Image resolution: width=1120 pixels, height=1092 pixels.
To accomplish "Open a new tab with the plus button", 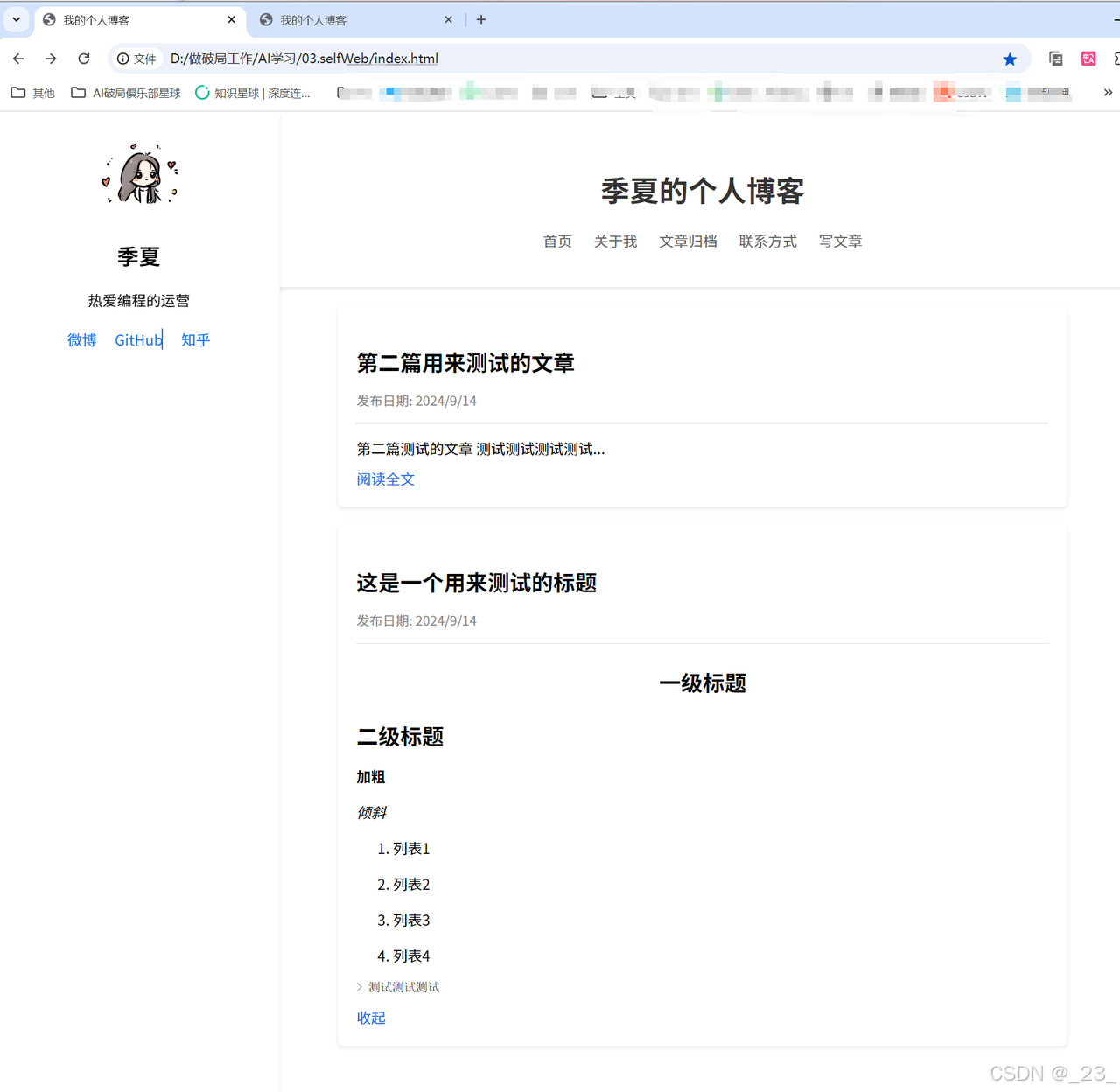I will pos(480,19).
